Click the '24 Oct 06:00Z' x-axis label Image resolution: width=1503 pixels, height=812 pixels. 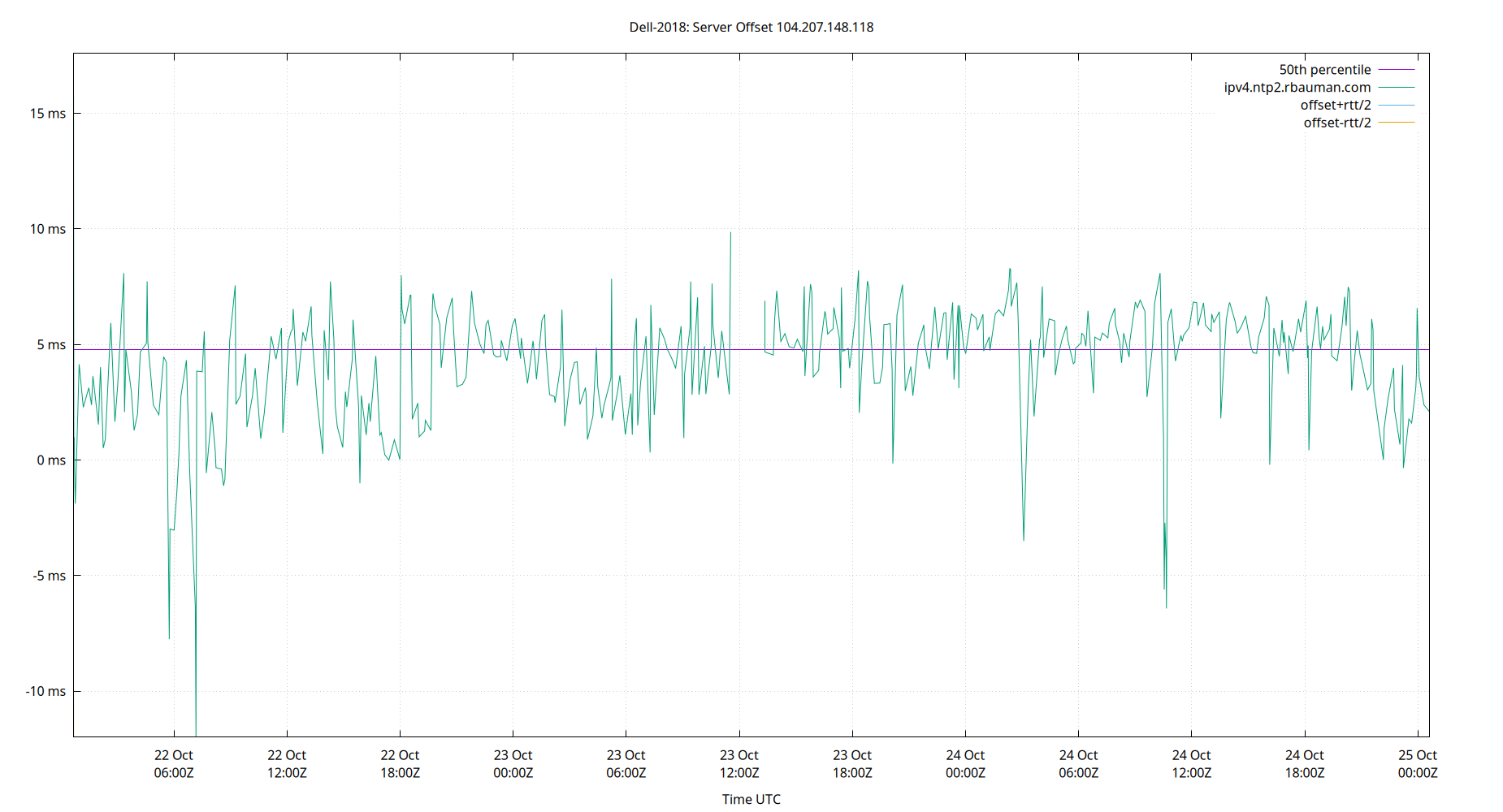coord(1078,764)
